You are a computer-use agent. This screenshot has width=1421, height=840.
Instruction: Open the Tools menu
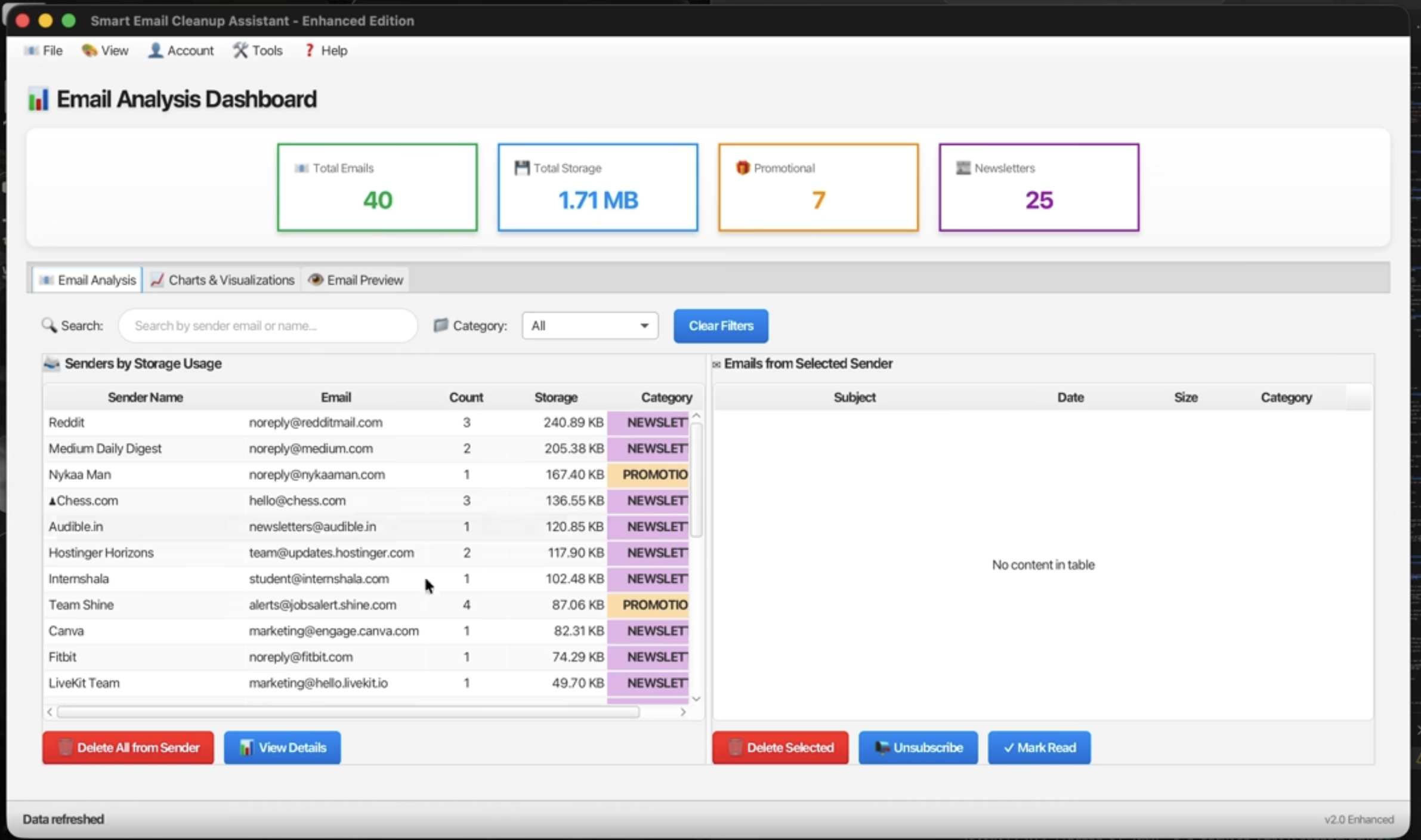pyautogui.click(x=258, y=51)
